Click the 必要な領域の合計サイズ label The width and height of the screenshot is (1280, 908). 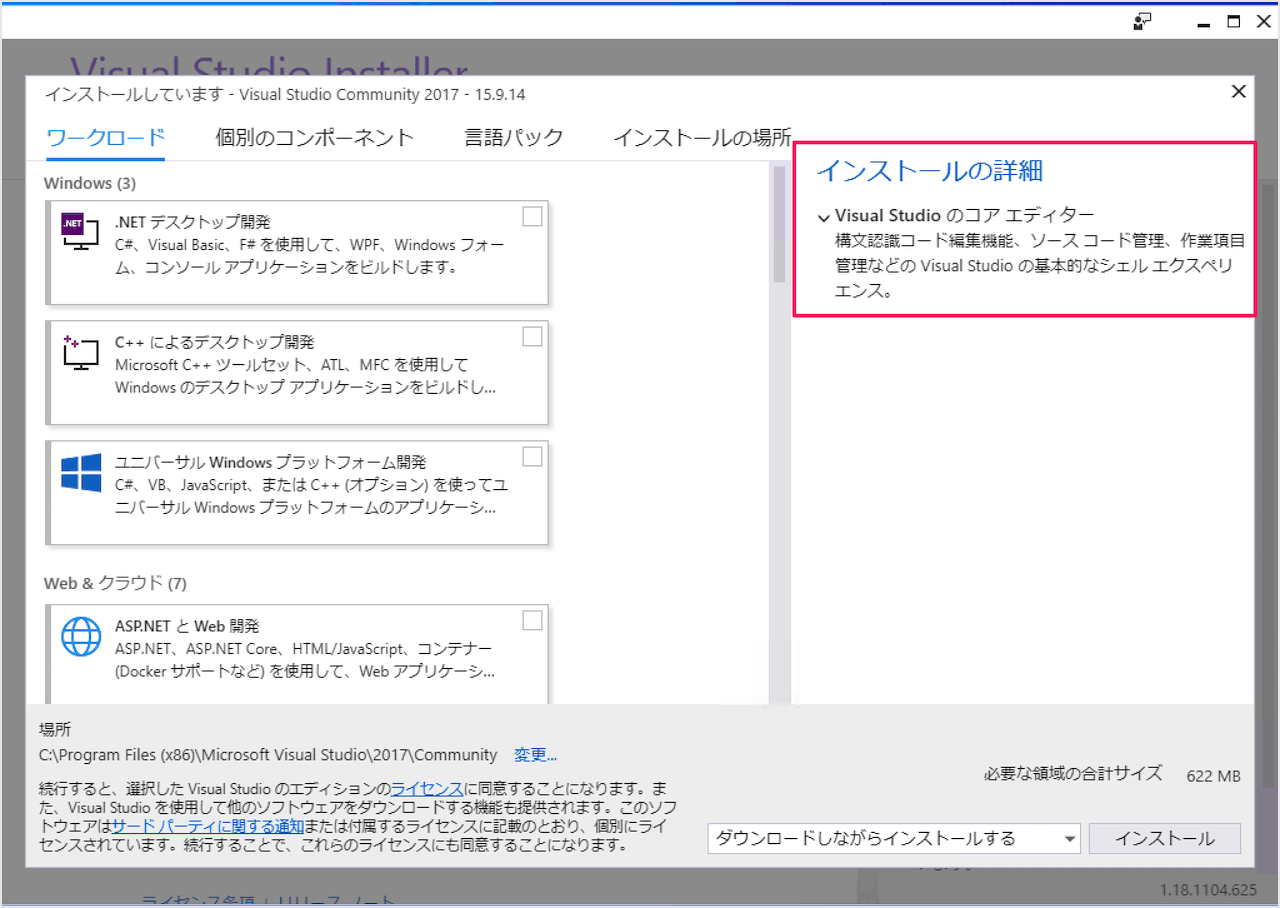pyautogui.click(x=1073, y=773)
